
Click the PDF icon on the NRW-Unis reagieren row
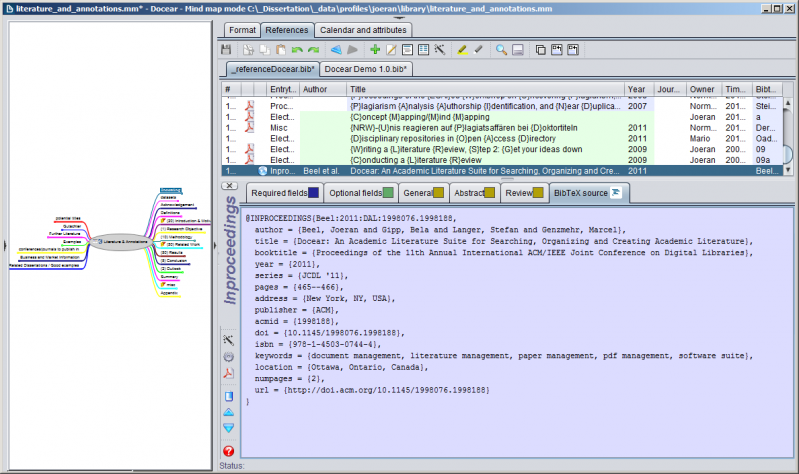pyautogui.click(x=249, y=127)
